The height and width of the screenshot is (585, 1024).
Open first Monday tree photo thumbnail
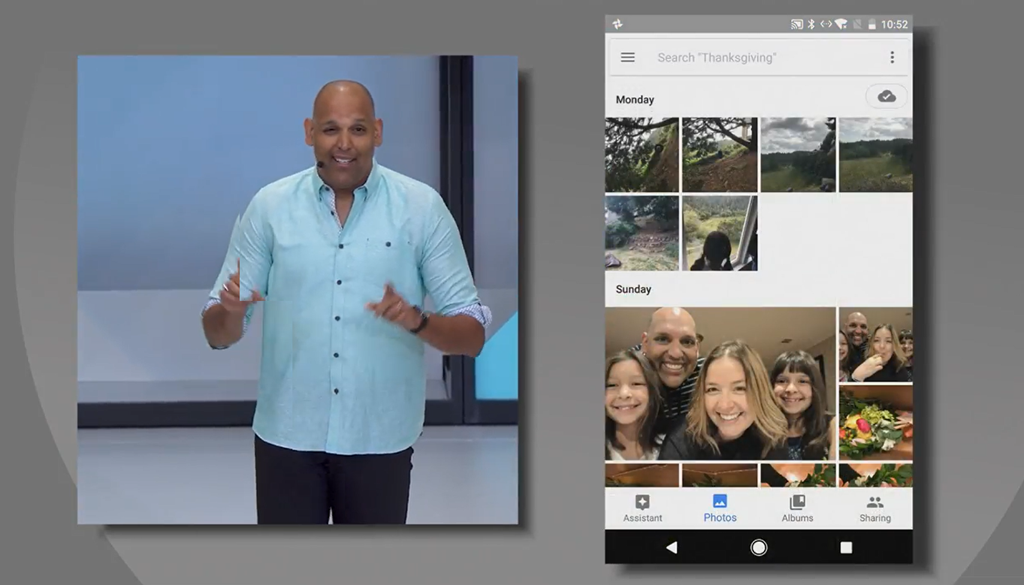click(642, 155)
